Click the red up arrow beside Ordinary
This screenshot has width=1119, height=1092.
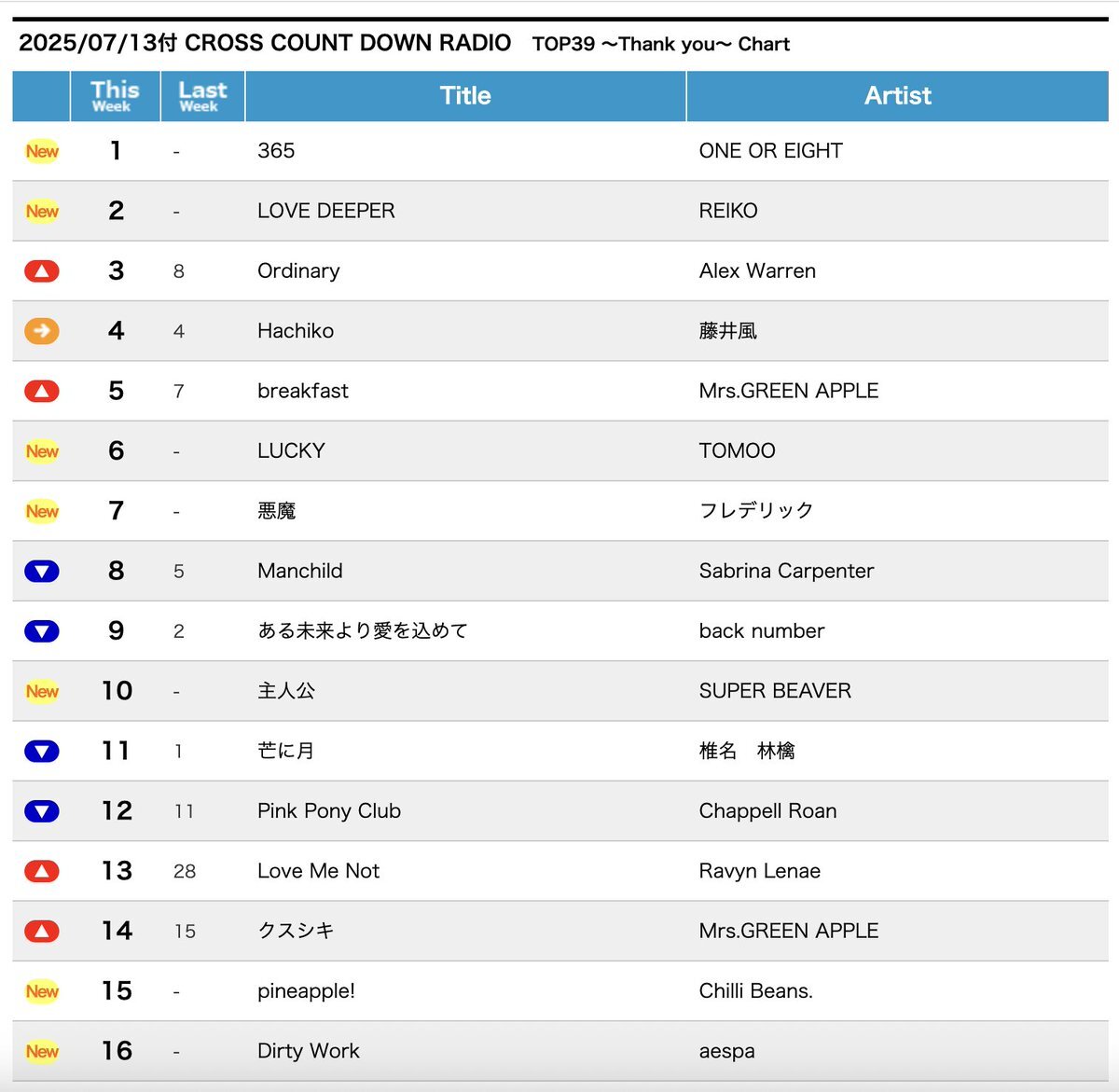click(42, 271)
